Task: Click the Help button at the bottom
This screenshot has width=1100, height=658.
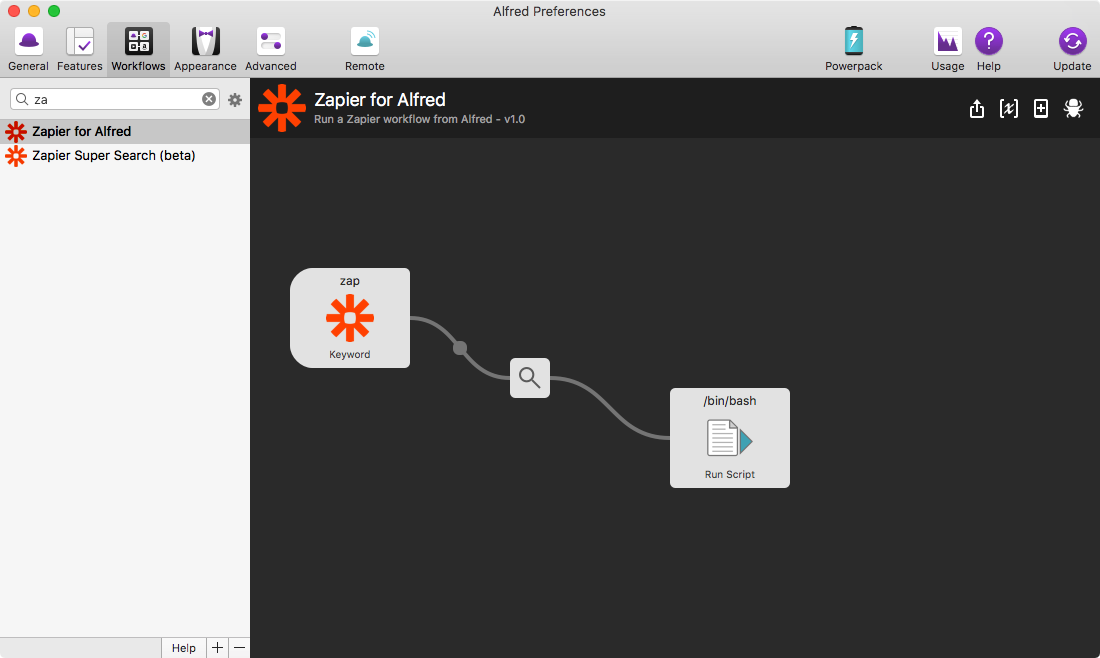Action: click(x=183, y=647)
